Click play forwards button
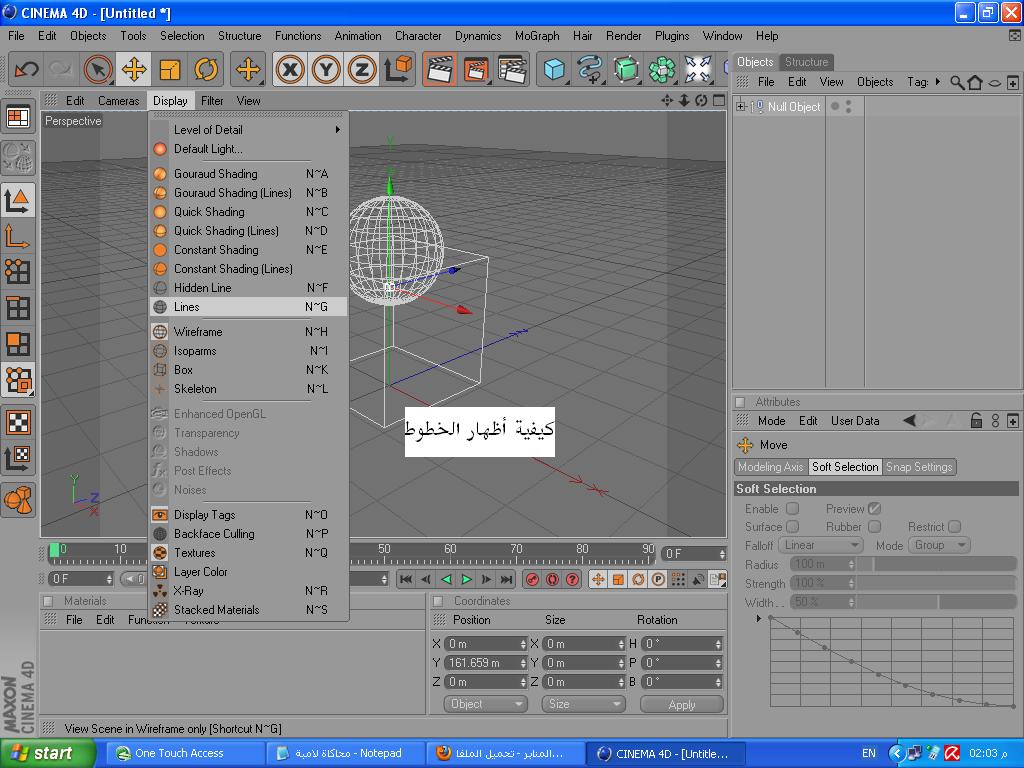 click(x=466, y=579)
